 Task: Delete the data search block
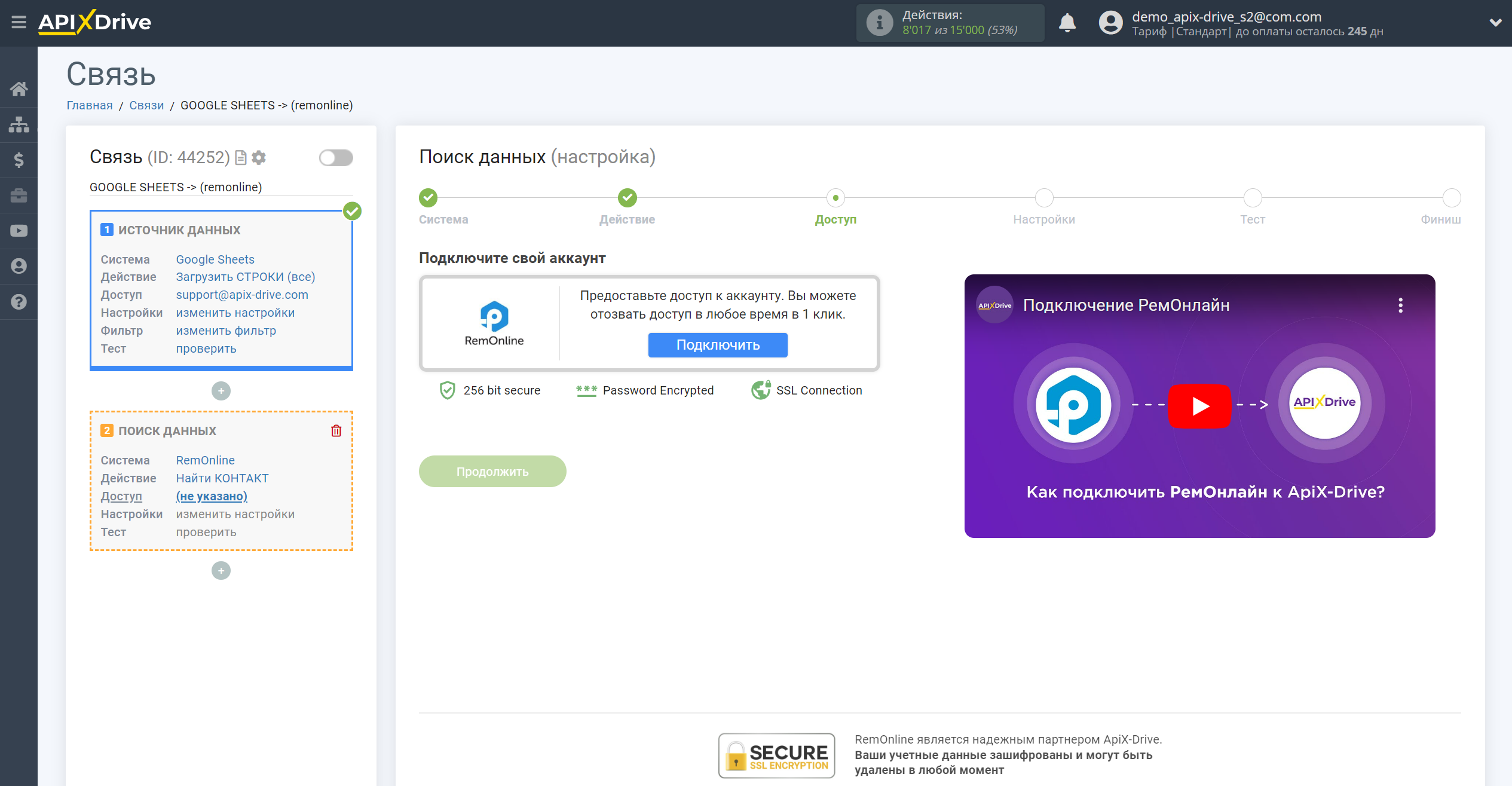tap(336, 430)
